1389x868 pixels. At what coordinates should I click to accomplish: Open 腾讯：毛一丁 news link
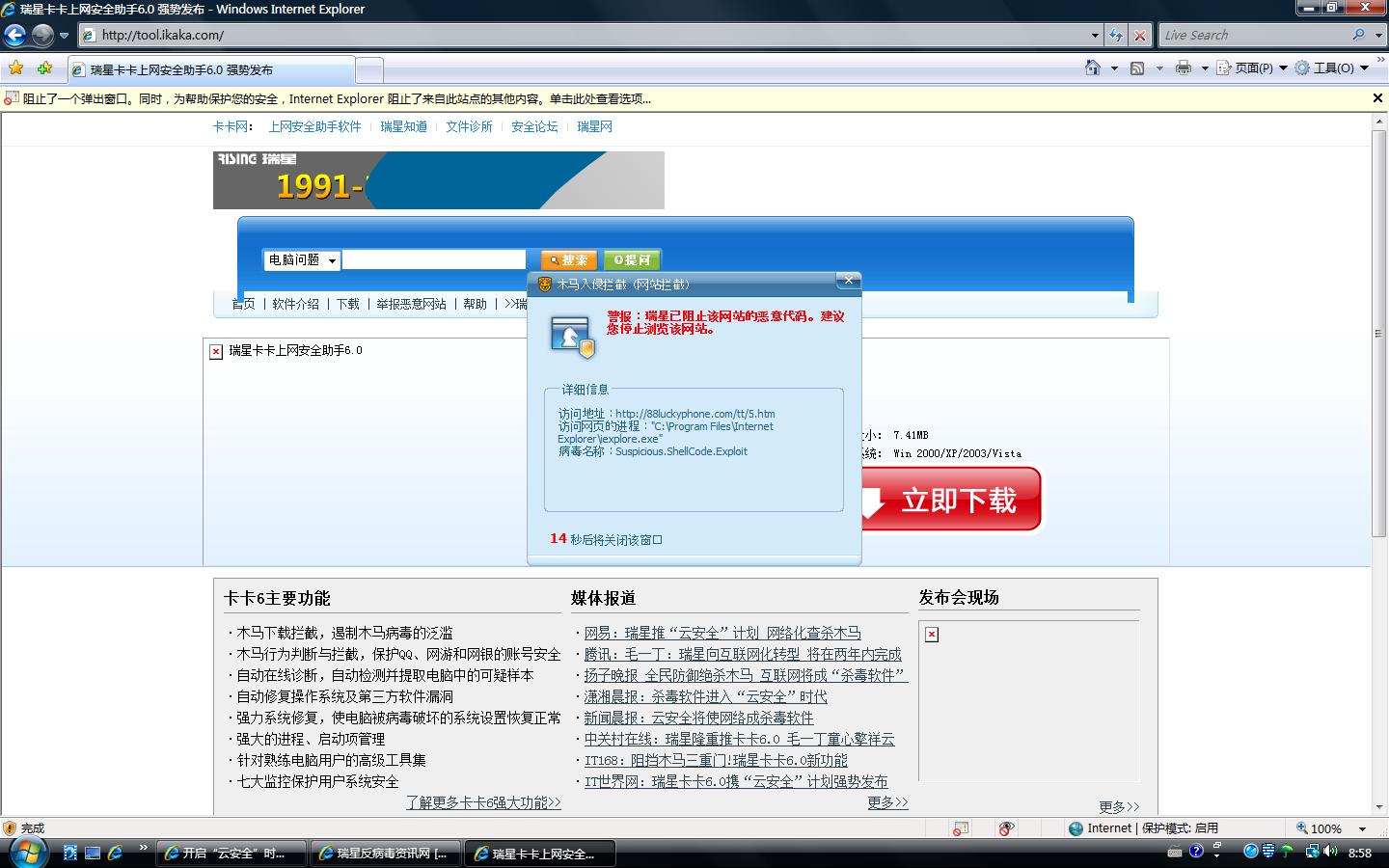coord(743,654)
